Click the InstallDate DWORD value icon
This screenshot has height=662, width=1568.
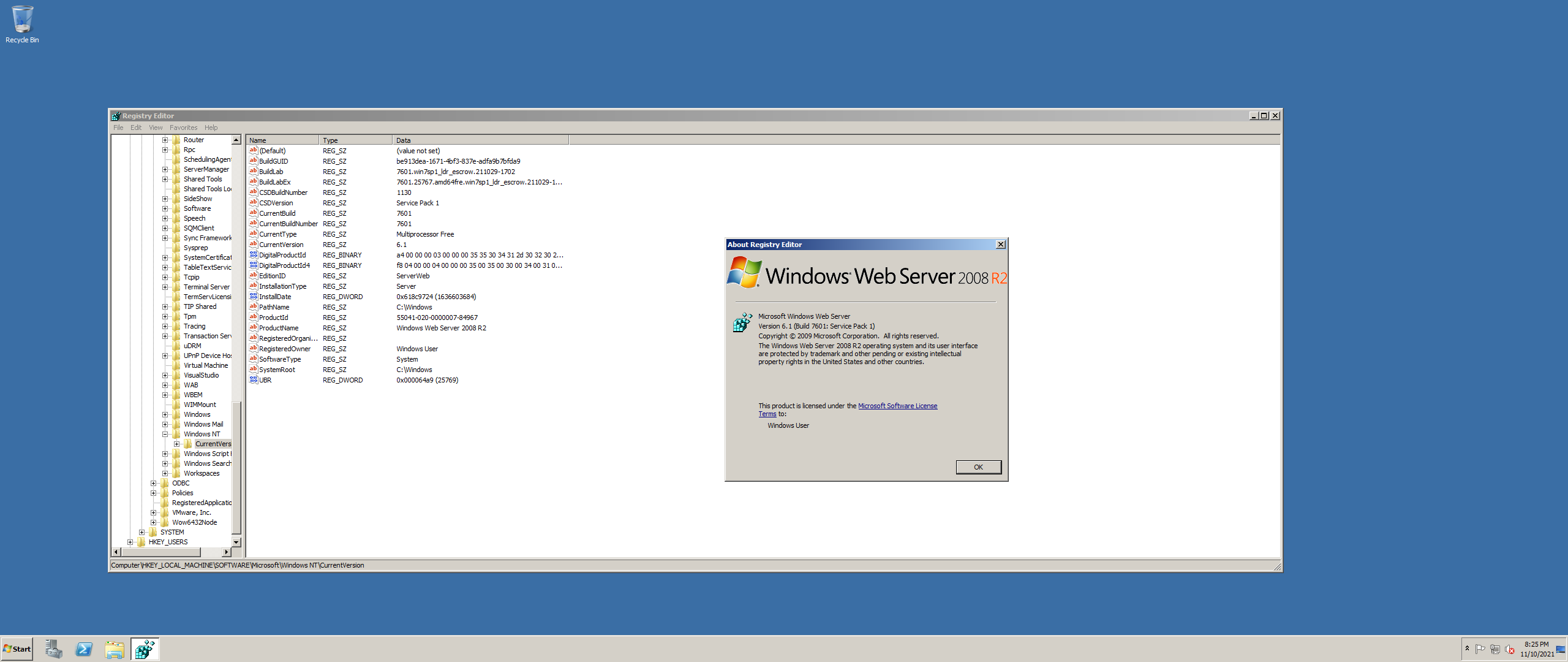pyautogui.click(x=253, y=297)
